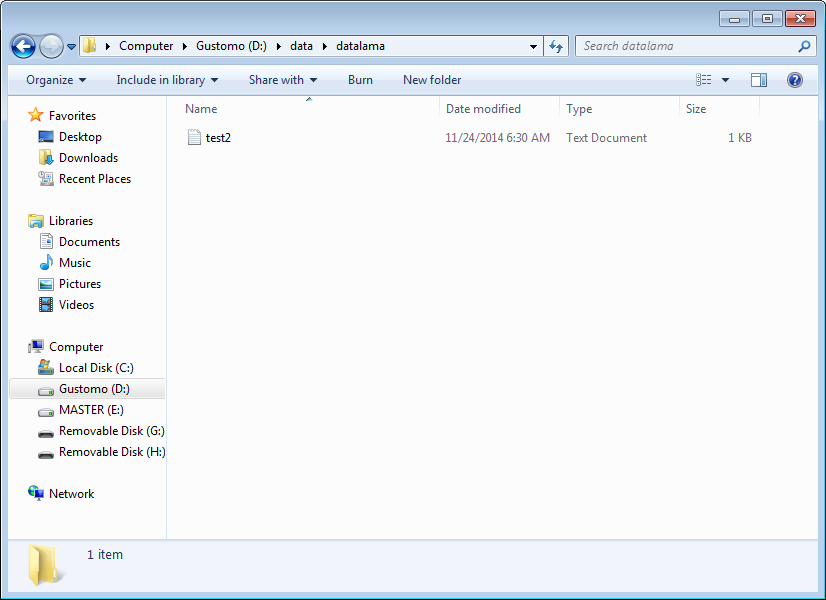Click the Videos filmstrip icon
The height and width of the screenshot is (600, 826).
point(46,304)
